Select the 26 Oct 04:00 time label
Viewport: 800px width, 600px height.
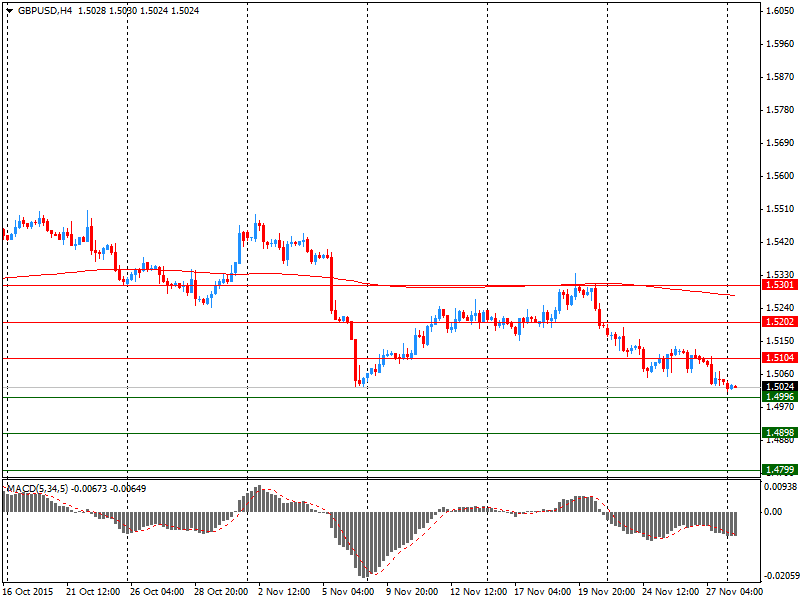[157, 592]
